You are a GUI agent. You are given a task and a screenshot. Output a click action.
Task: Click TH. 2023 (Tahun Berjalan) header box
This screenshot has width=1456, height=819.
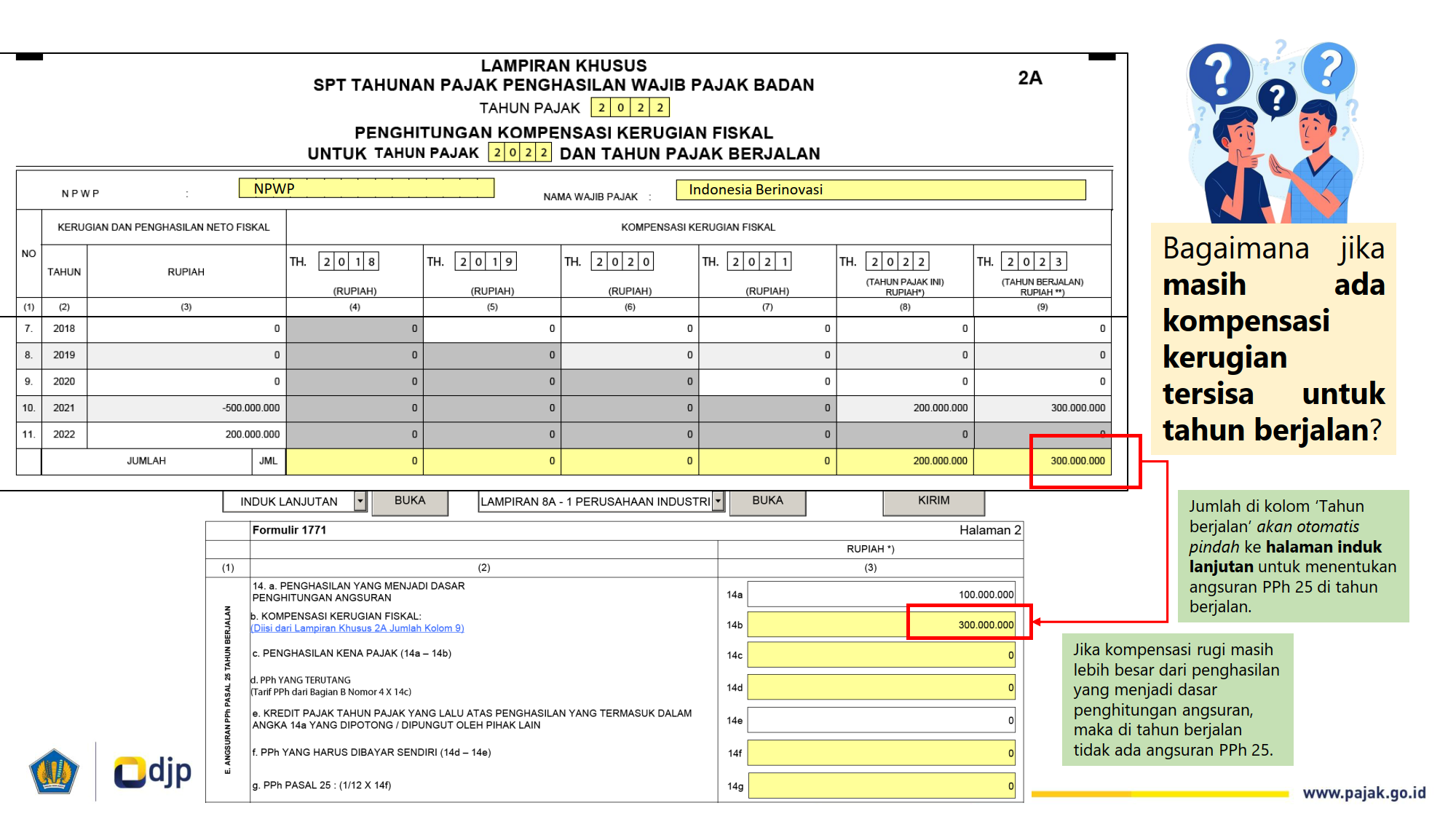click(1034, 261)
